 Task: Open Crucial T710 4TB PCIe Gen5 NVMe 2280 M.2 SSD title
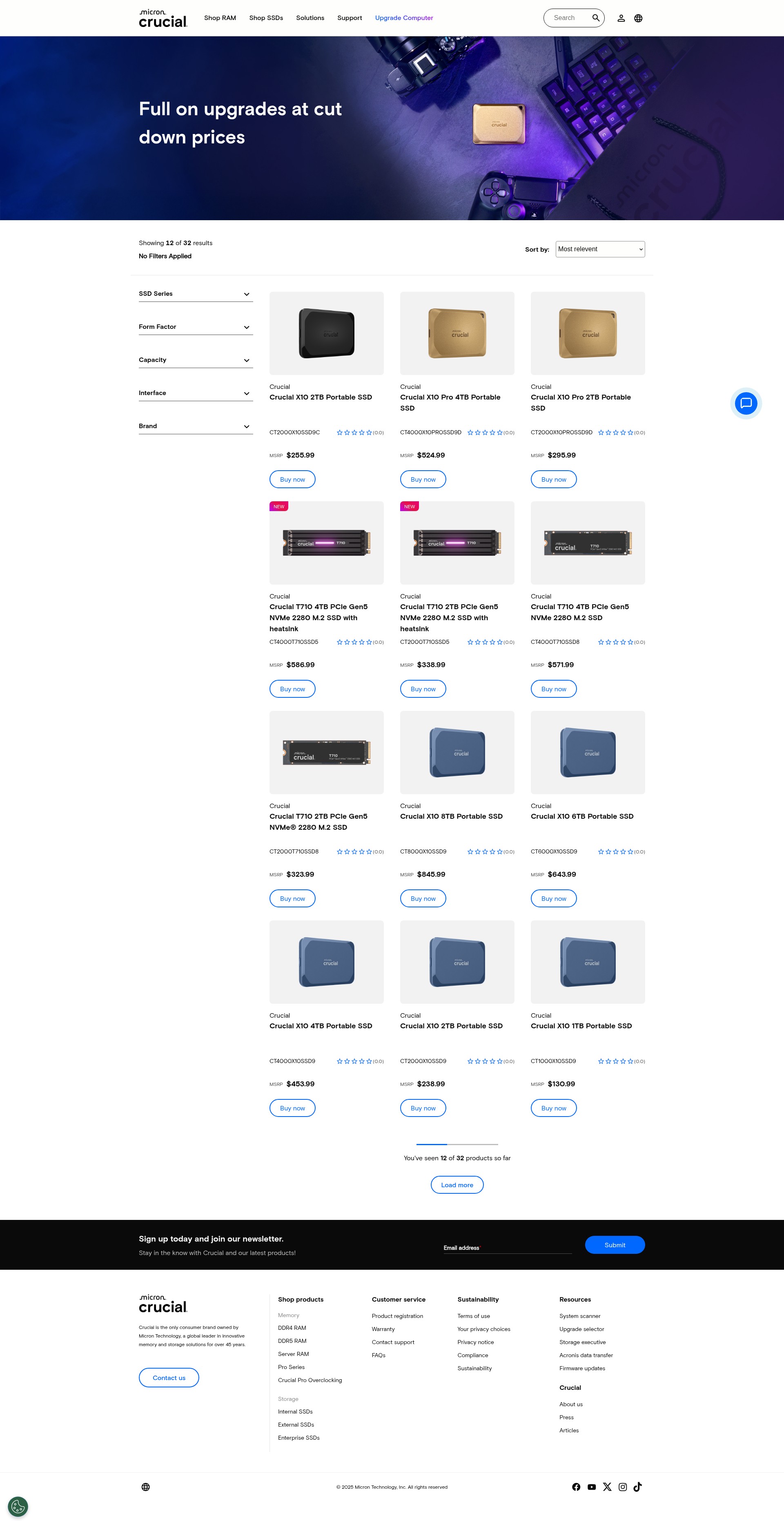[x=580, y=612]
